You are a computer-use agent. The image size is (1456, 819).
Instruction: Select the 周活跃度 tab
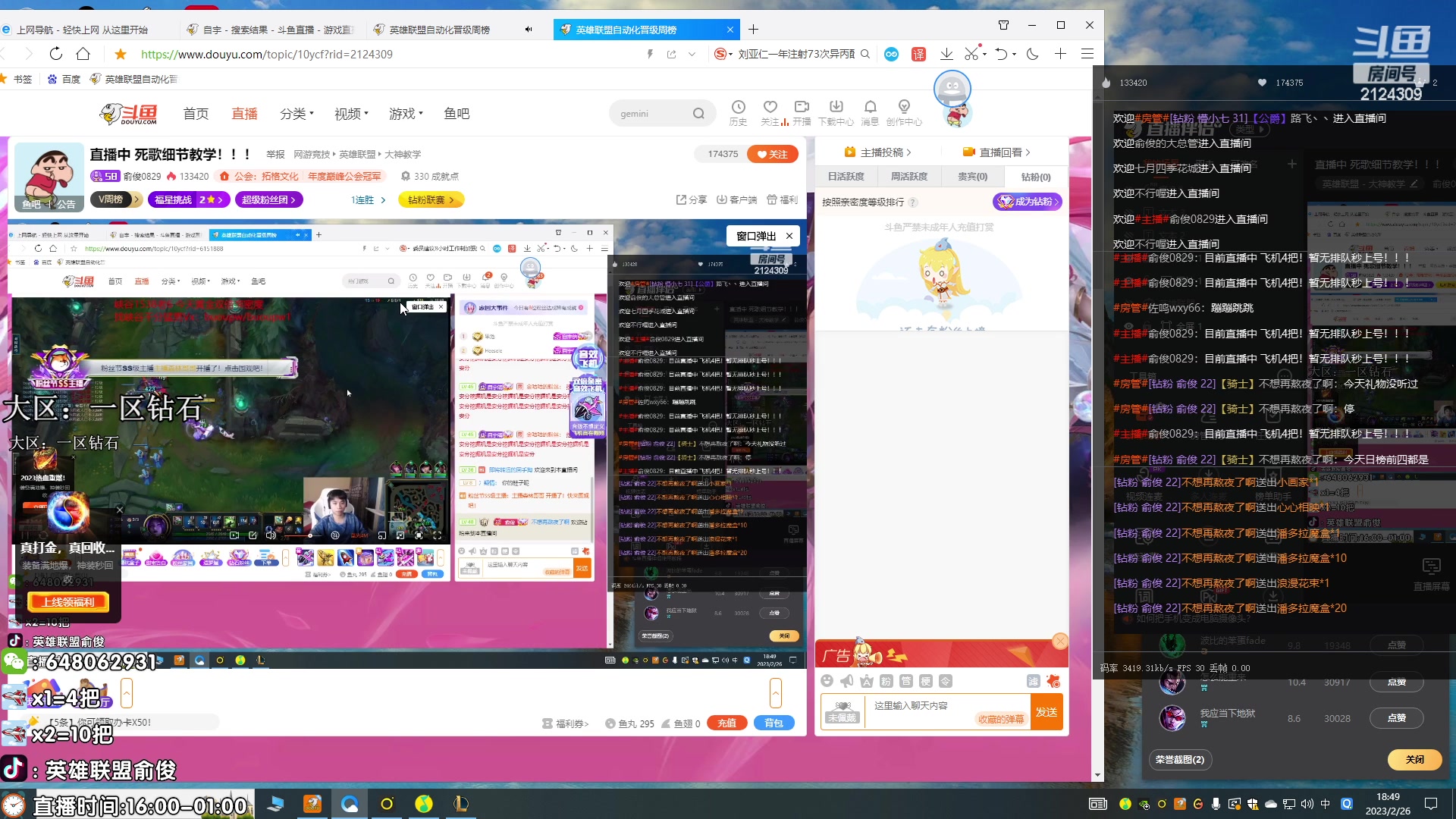click(x=908, y=177)
